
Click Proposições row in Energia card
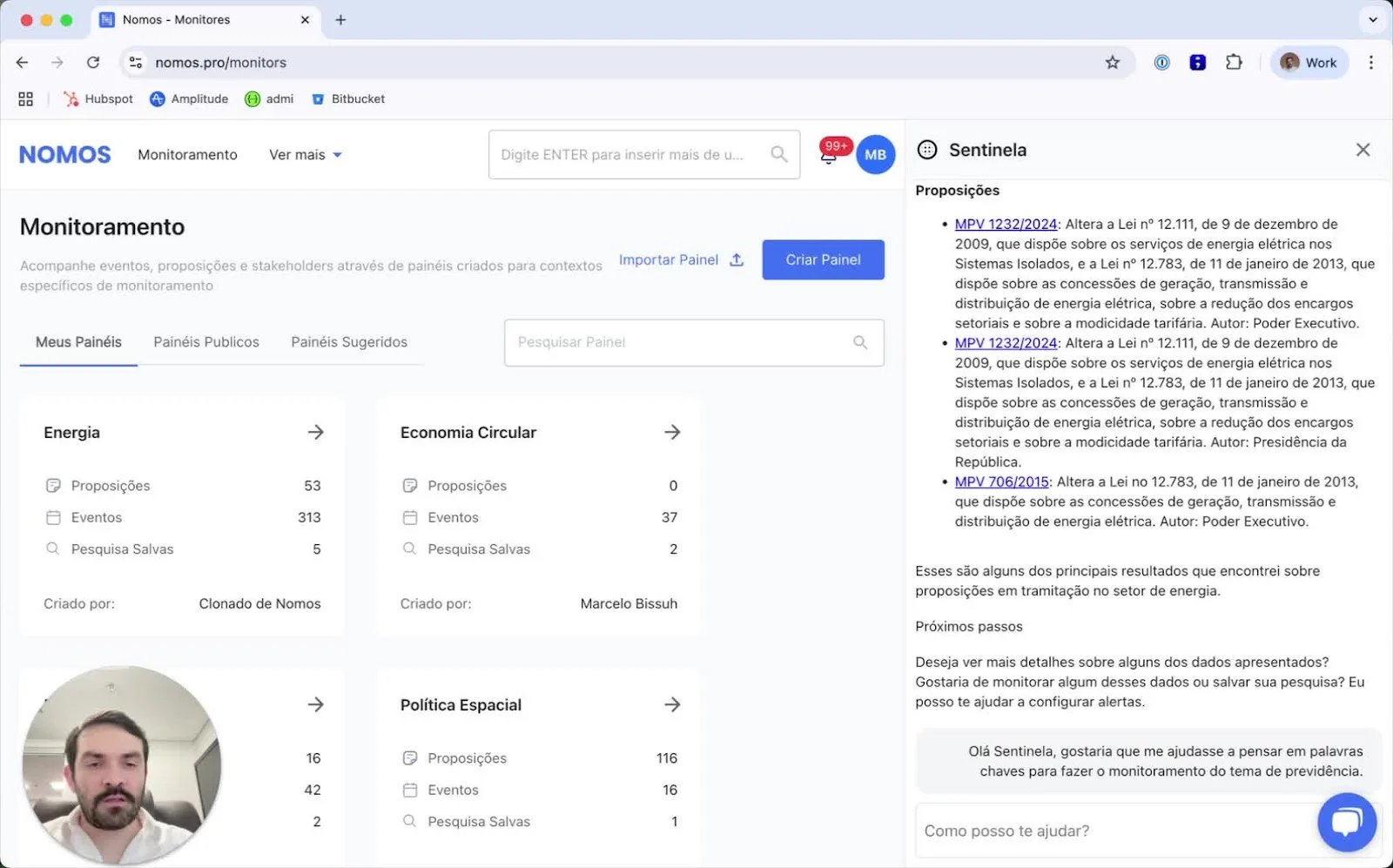(182, 486)
